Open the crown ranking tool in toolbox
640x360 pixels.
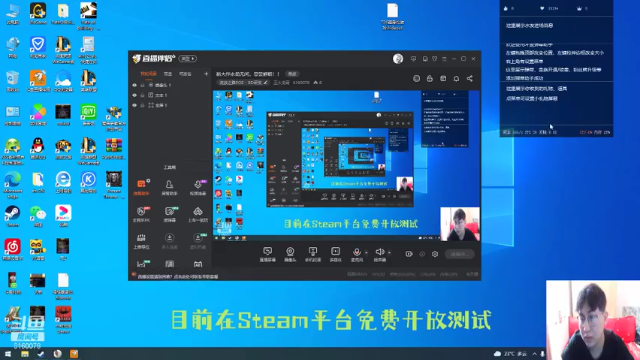(141, 241)
